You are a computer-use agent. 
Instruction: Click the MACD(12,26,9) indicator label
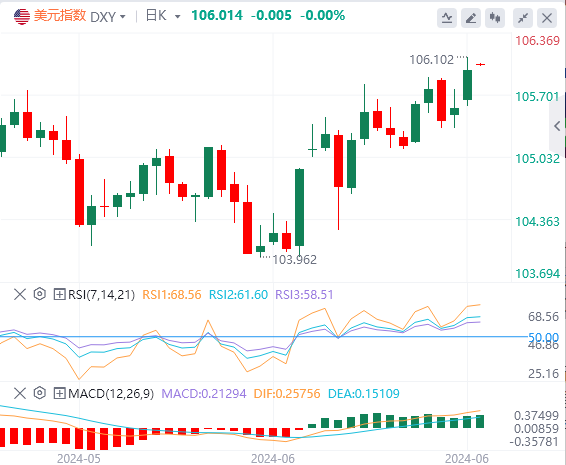pyautogui.click(x=111, y=394)
